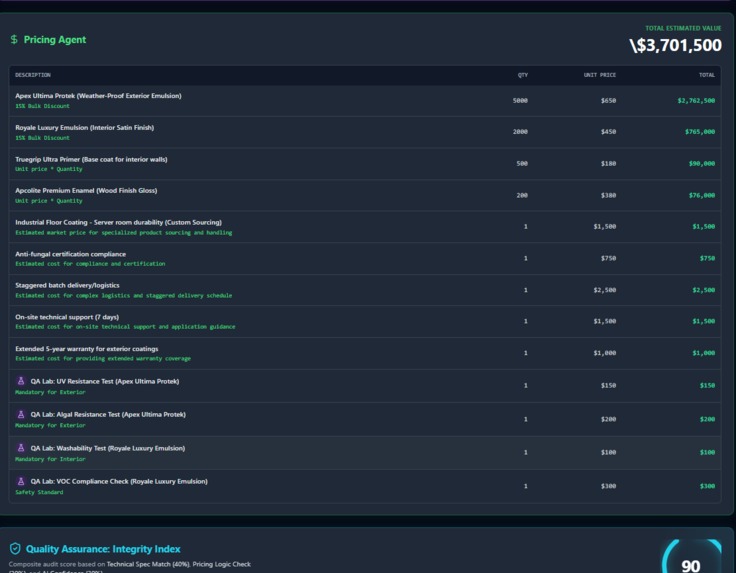Viewport: 736px width, 573px height.
Task: Select the Staggered batch delivery/logistics row
Action: [x=365, y=290]
